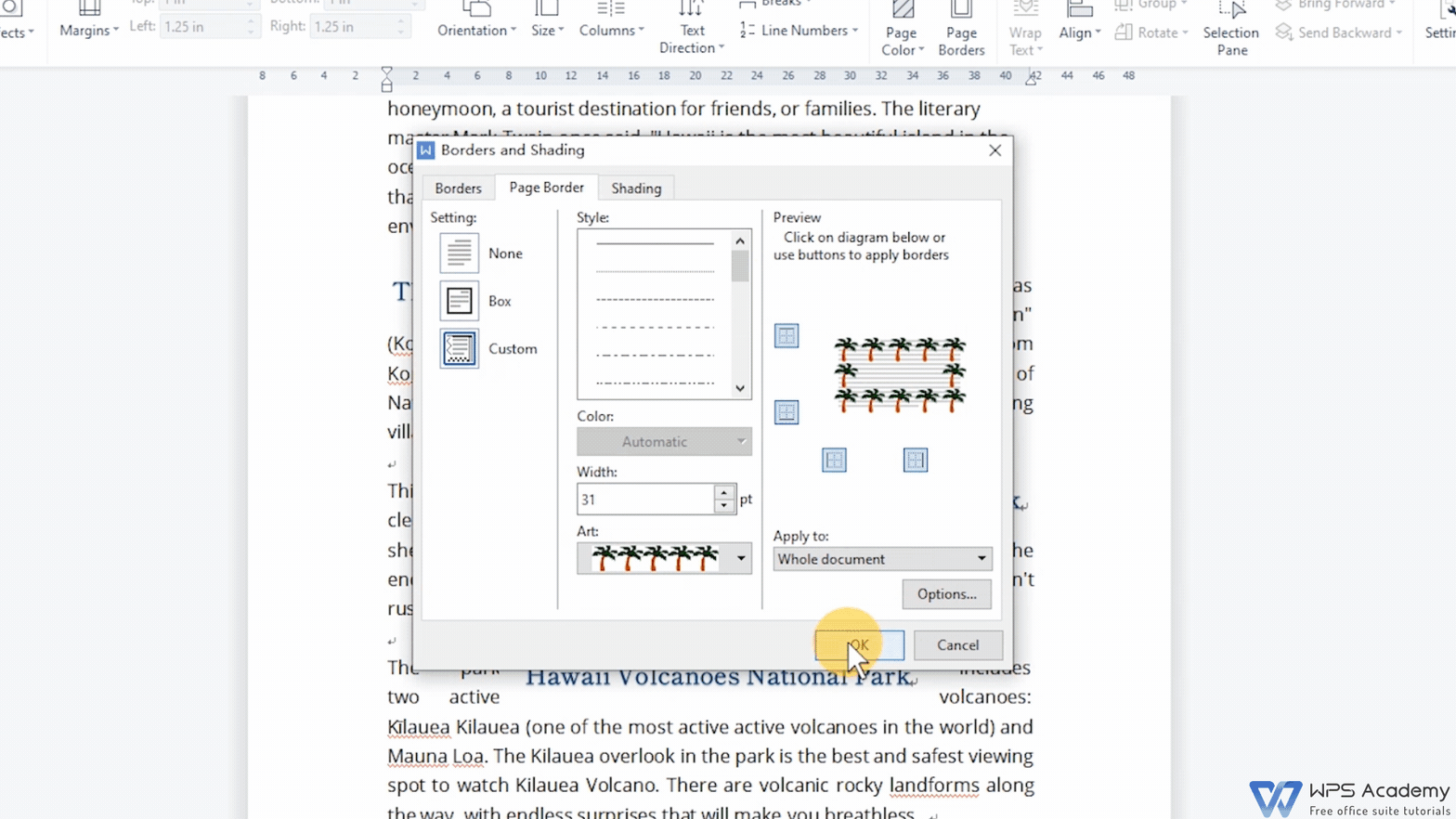The width and height of the screenshot is (1456, 819).
Task: Select the None border setting icon
Action: (459, 253)
